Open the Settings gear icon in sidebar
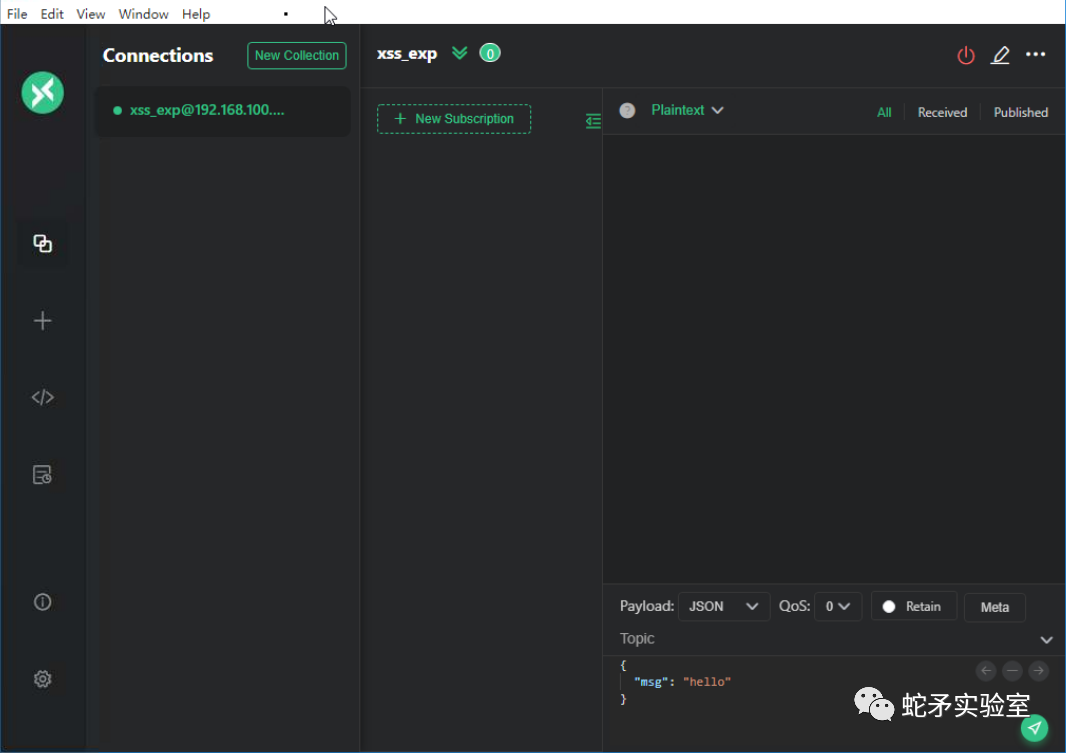The image size is (1066, 753). click(42, 679)
